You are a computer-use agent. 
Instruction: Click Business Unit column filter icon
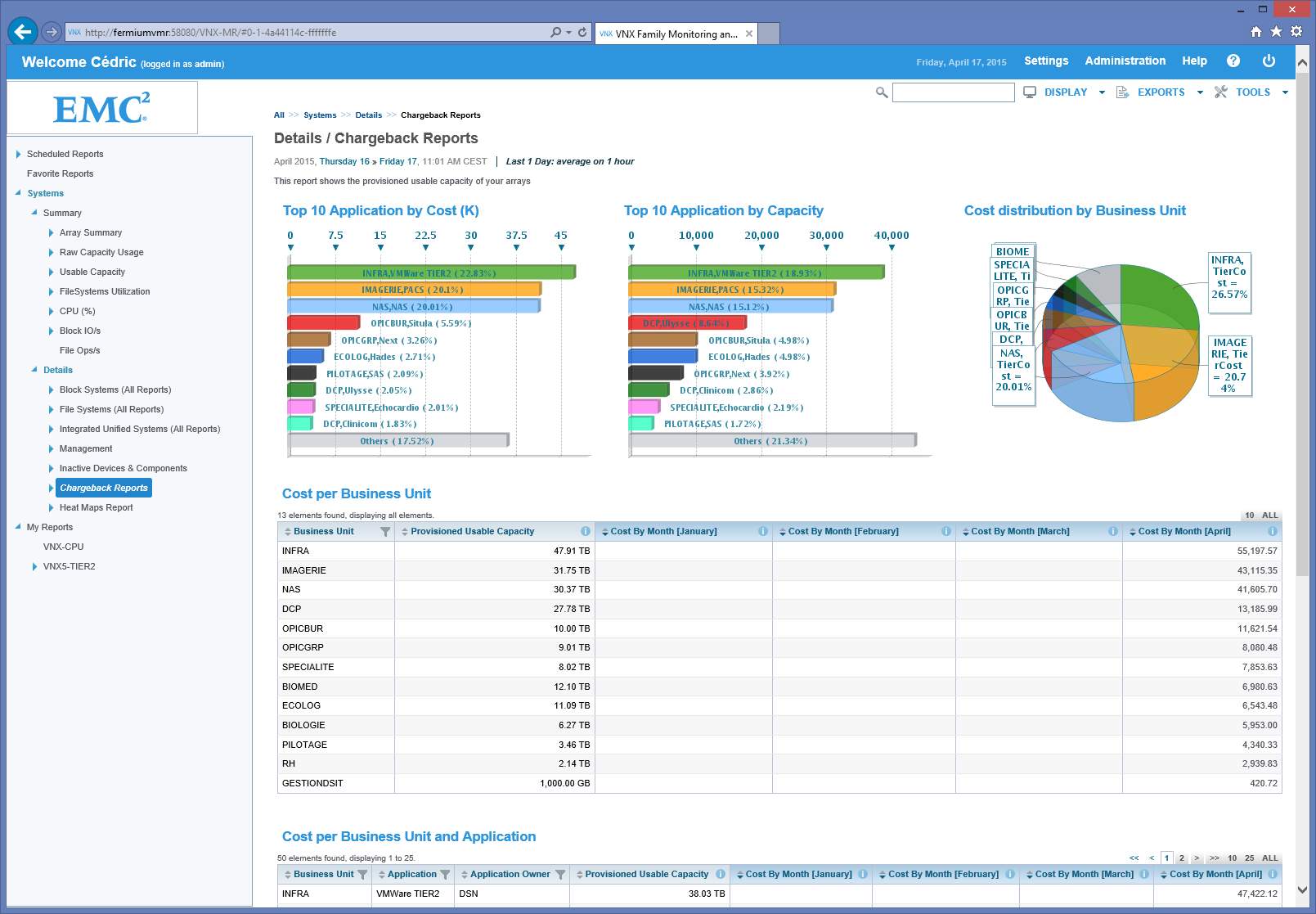click(x=385, y=532)
